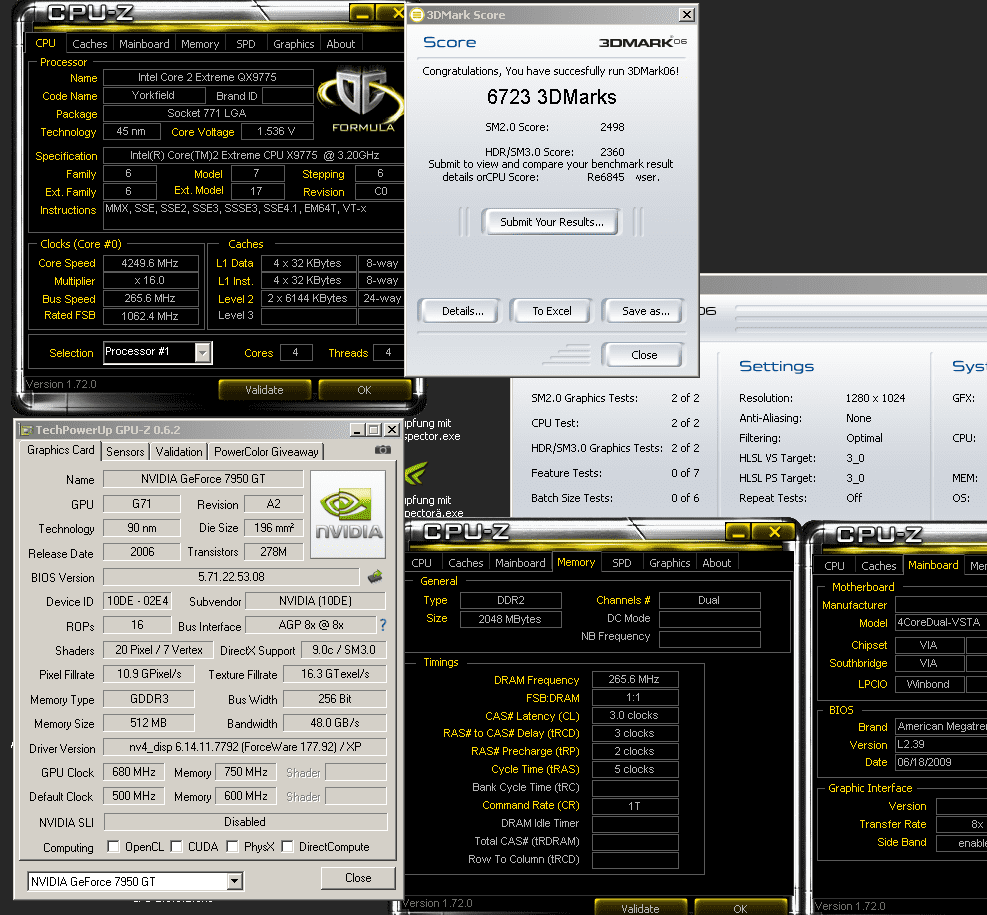Select the GPU-Z Validation tab
The image size is (987, 915).
[179, 452]
